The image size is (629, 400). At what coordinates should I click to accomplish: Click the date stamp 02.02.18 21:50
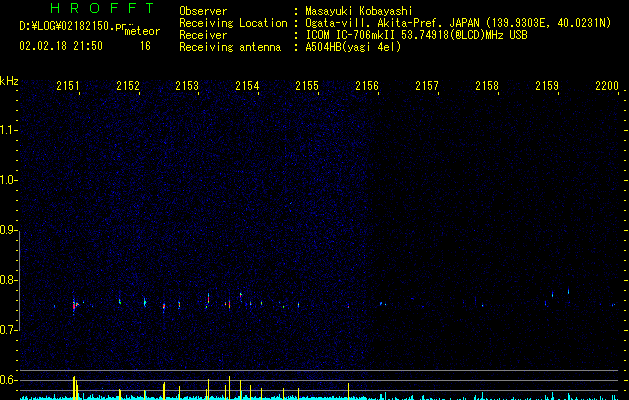pyautogui.click(x=61, y=46)
